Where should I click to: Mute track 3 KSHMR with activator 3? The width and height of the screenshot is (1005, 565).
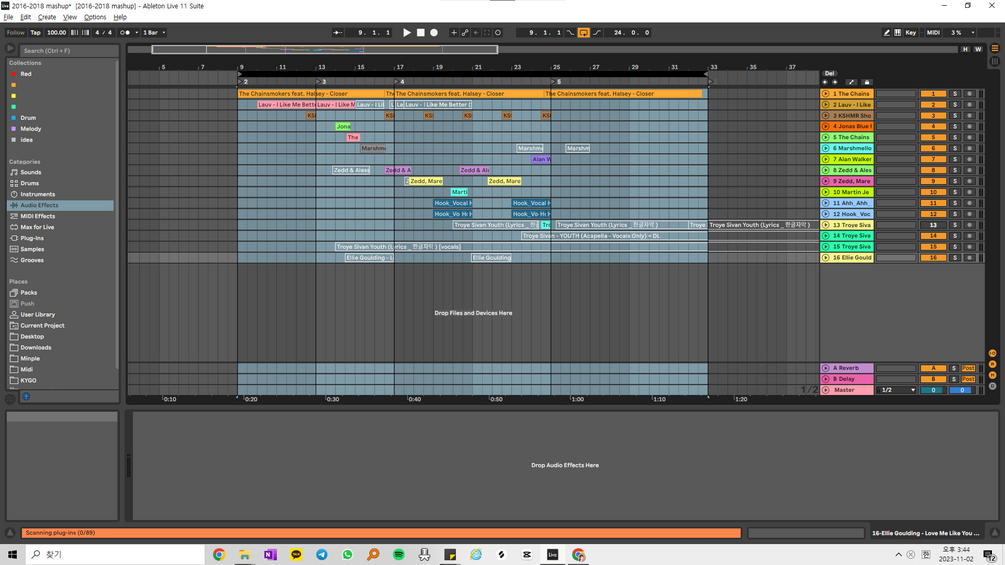[933, 116]
